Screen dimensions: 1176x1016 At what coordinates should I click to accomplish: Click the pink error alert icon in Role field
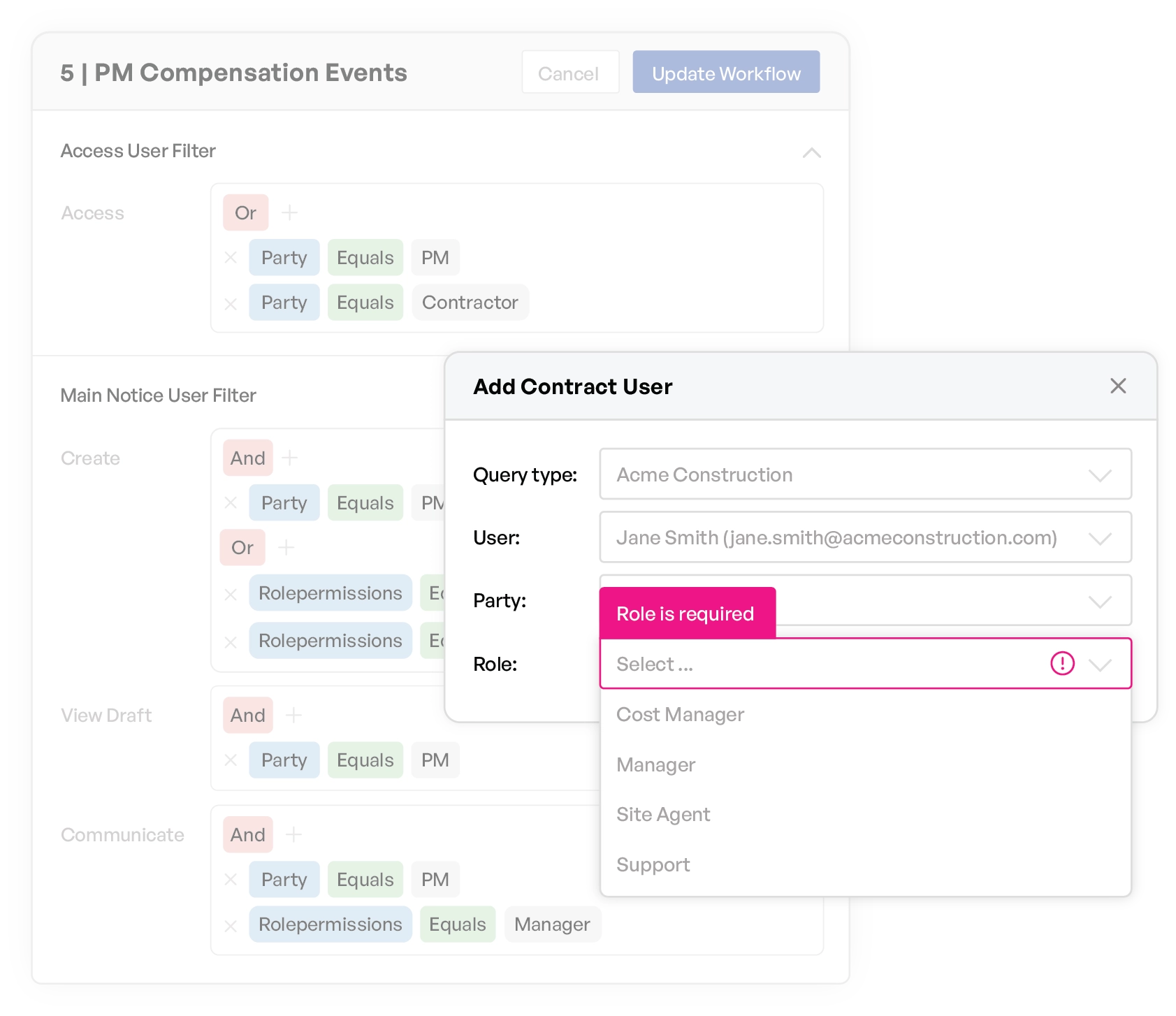pos(1062,663)
